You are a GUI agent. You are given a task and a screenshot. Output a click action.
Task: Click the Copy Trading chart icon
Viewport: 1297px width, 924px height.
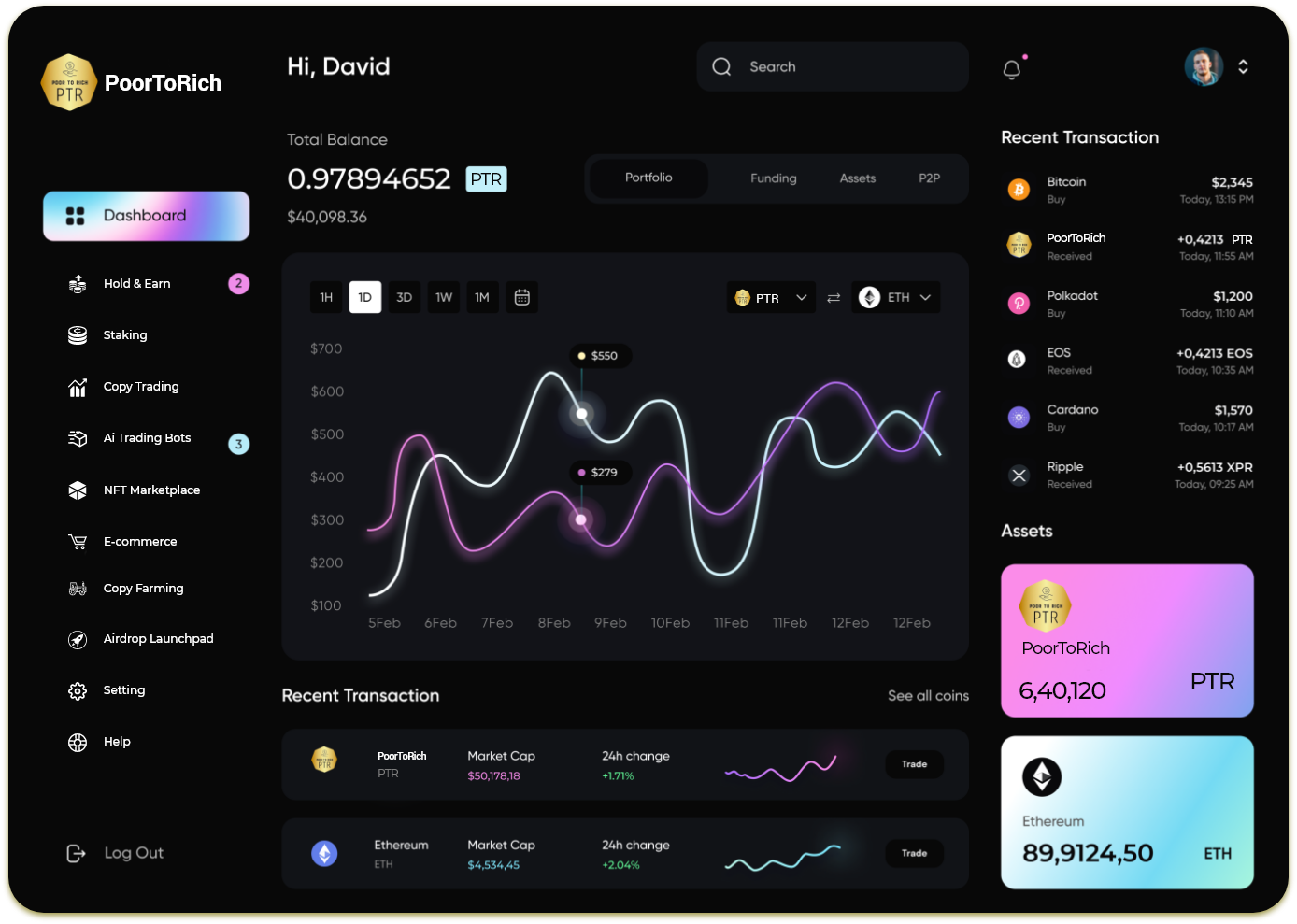(x=78, y=387)
